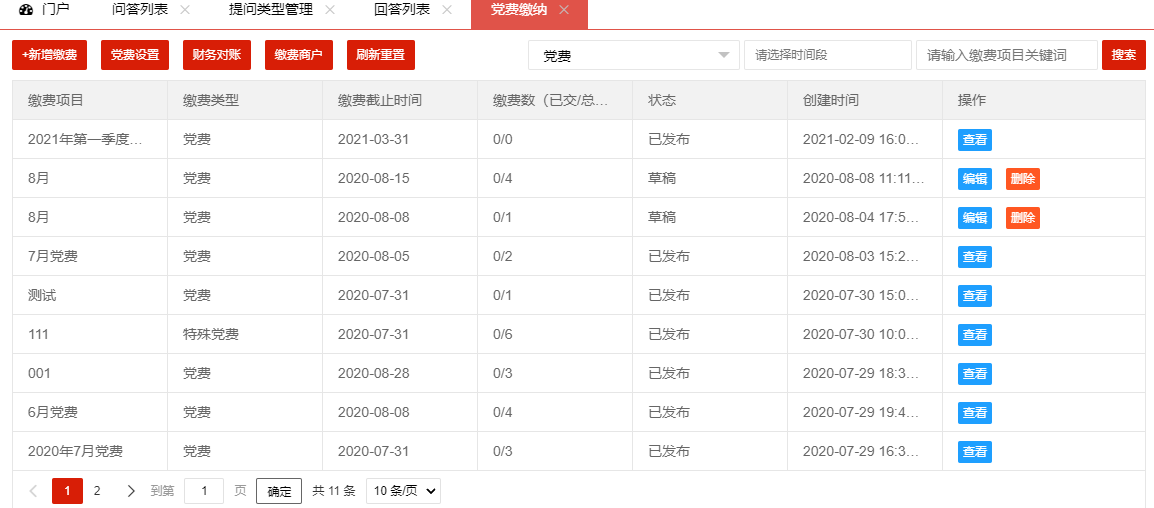Delete the 8月 row due 2020-08-15
Screen dimensions: 1154x508
(1022, 179)
